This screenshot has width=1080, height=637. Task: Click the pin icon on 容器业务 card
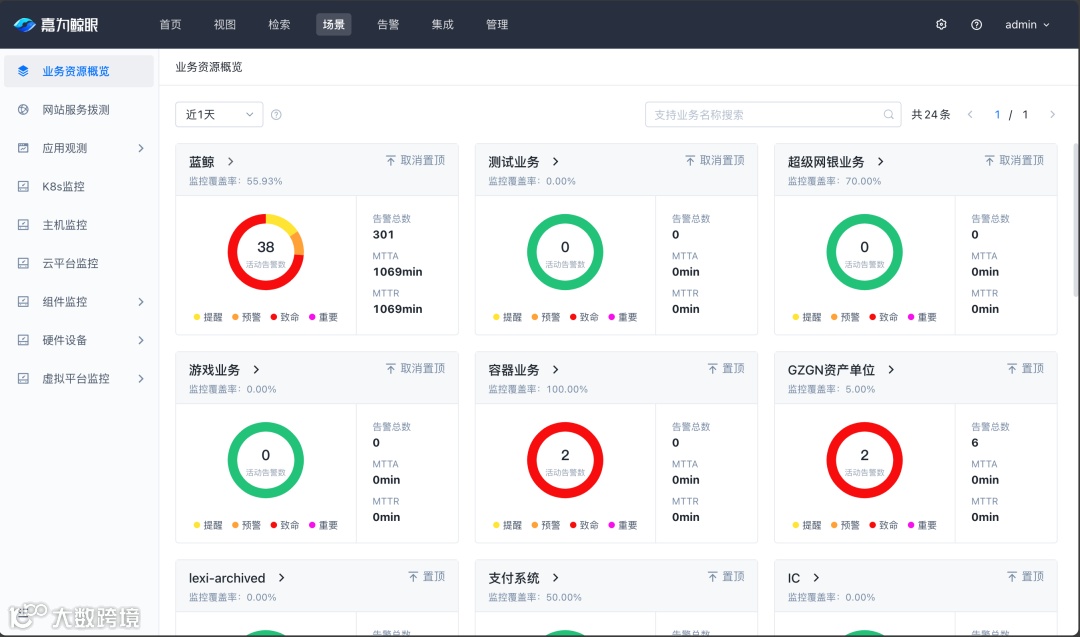712,368
